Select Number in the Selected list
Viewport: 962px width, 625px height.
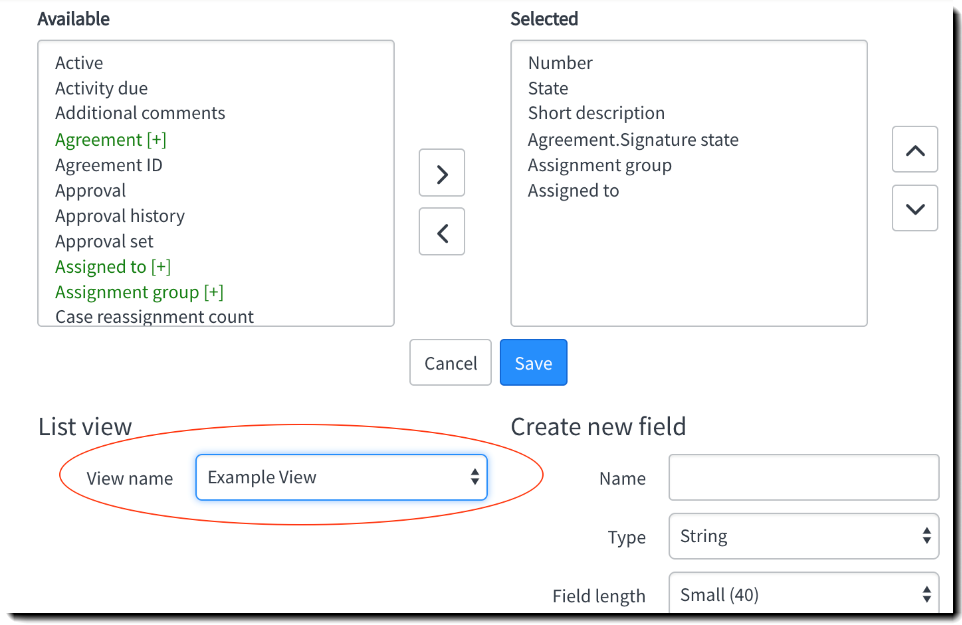pyautogui.click(x=560, y=63)
